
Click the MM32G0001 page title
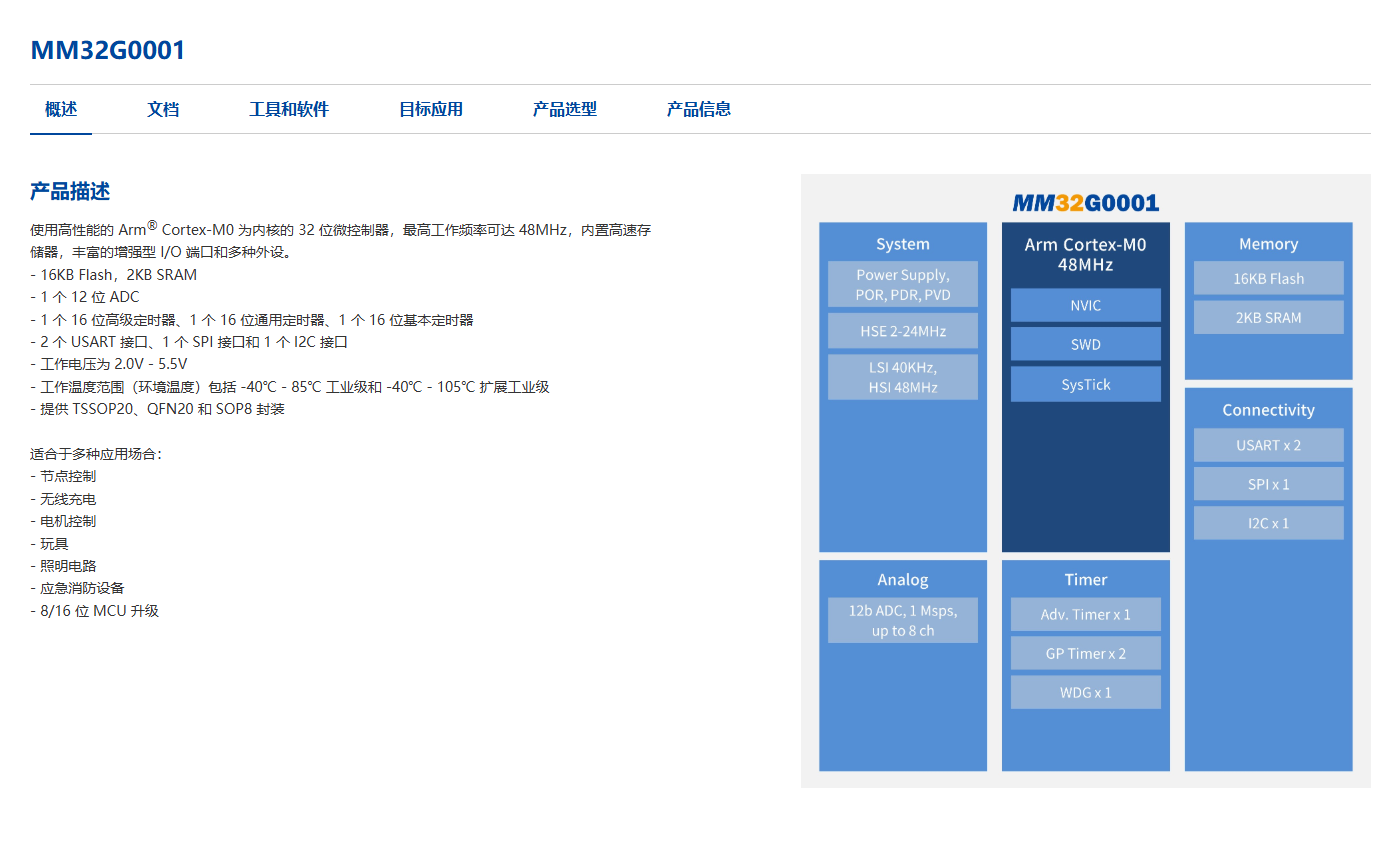[x=108, y=50]
